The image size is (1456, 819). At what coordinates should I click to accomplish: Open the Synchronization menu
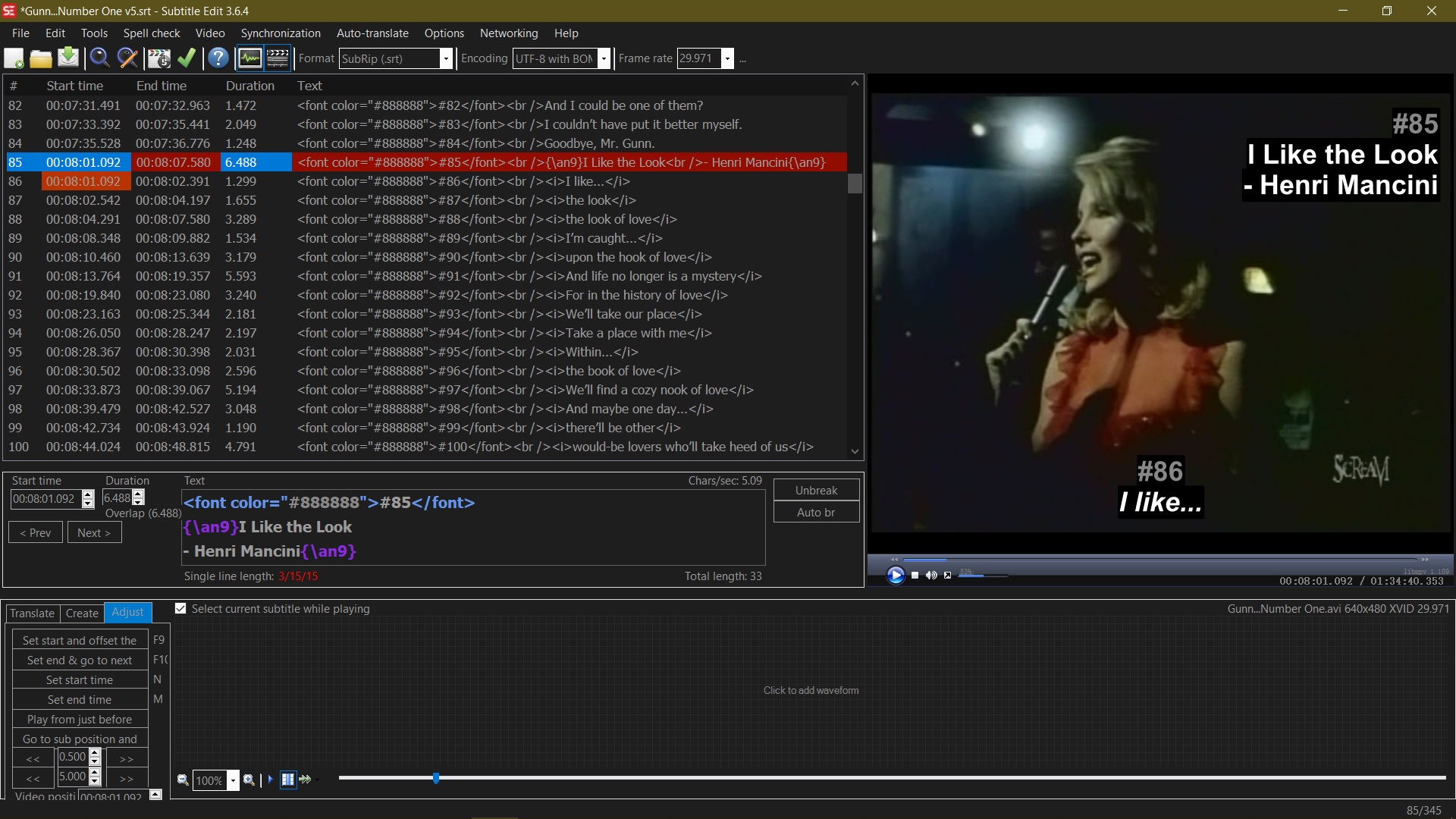click(x=280, y=33)
